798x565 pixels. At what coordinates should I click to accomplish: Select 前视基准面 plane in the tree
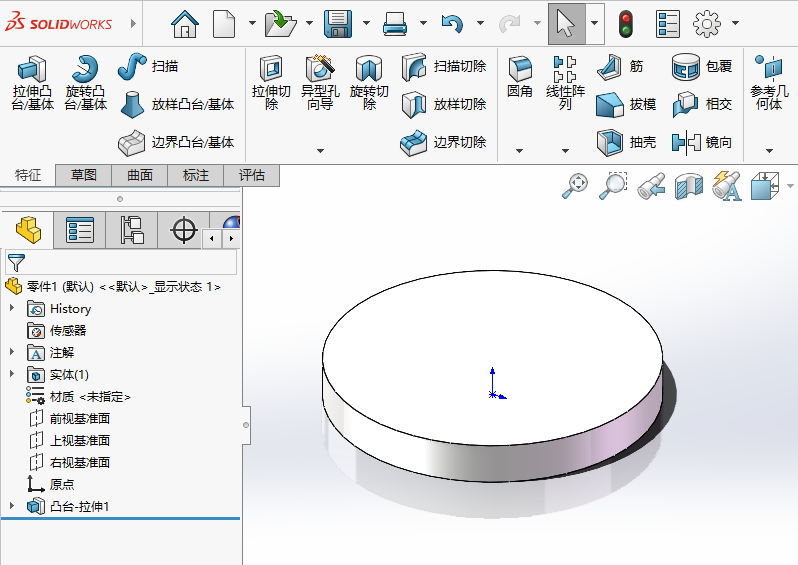coord(79,419)
